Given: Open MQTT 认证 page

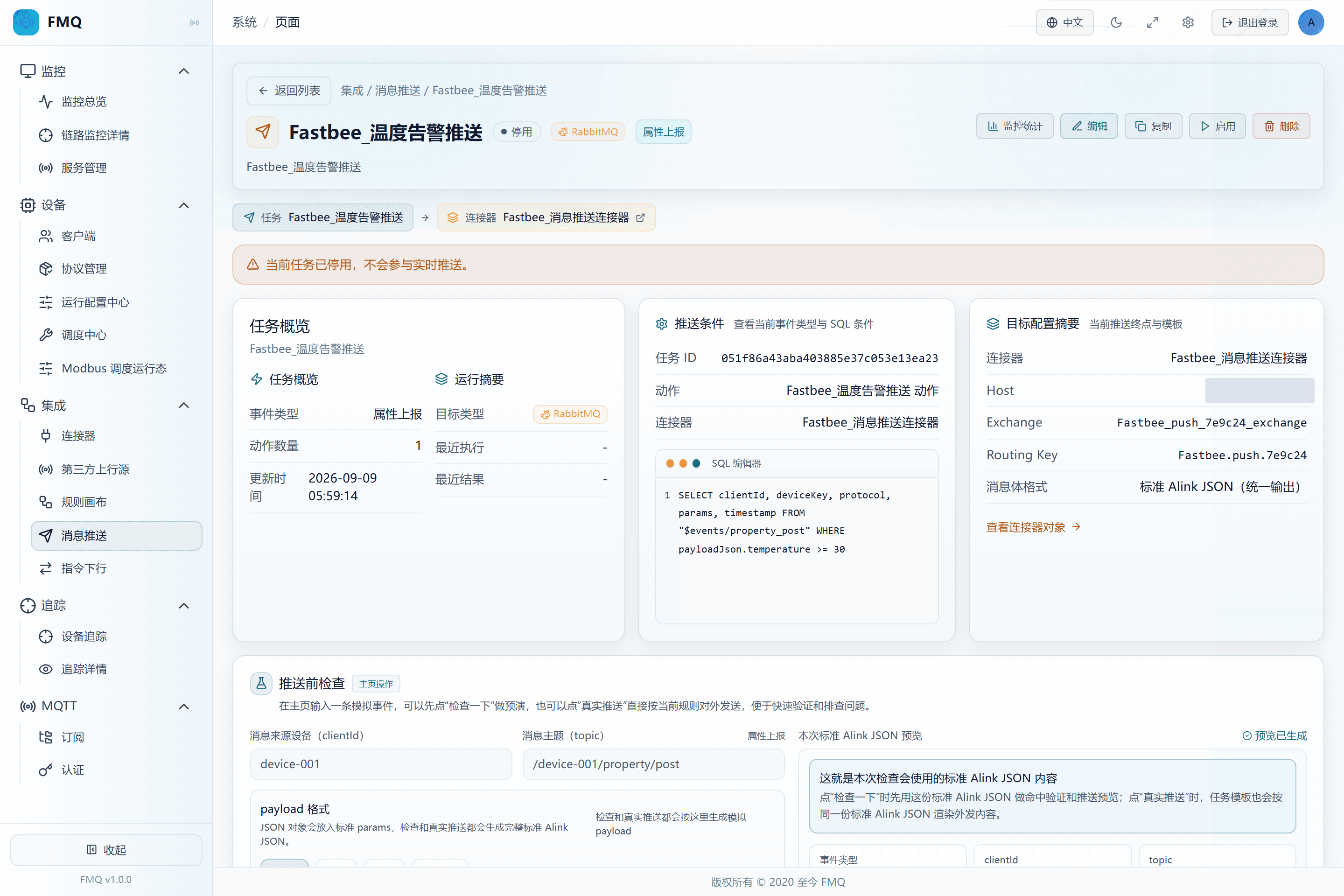Looking at the screenshot, I should coord(117,770).
